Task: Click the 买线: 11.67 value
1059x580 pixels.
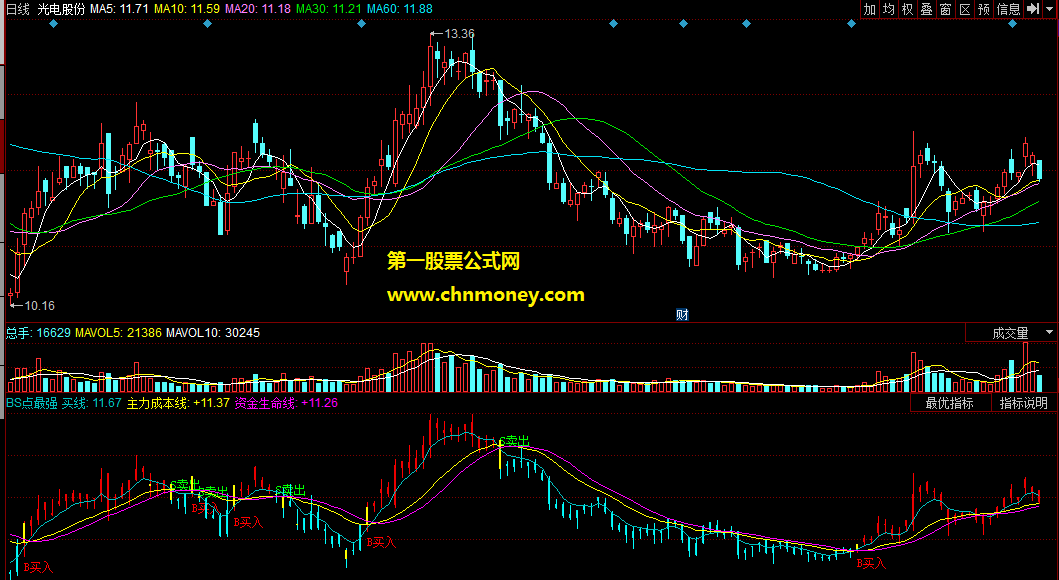Action: [92, 403]
